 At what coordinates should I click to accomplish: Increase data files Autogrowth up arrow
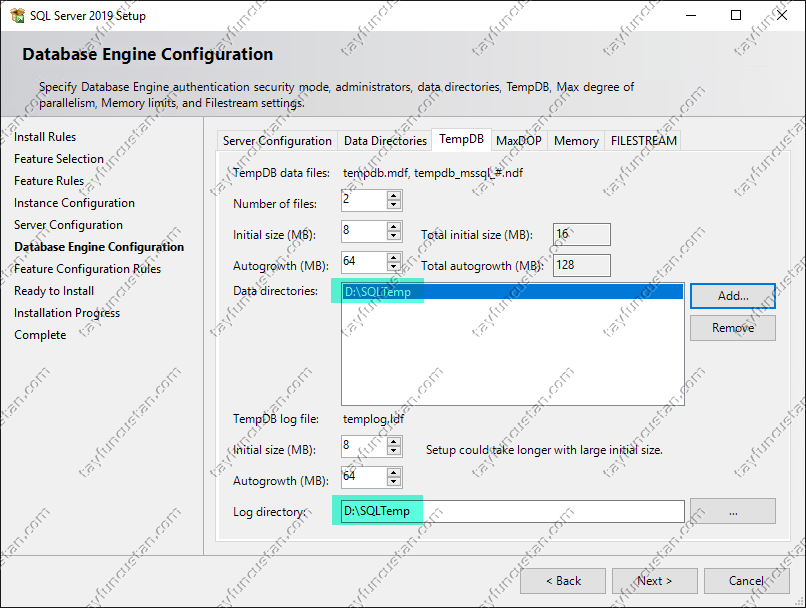click(394, 257)
